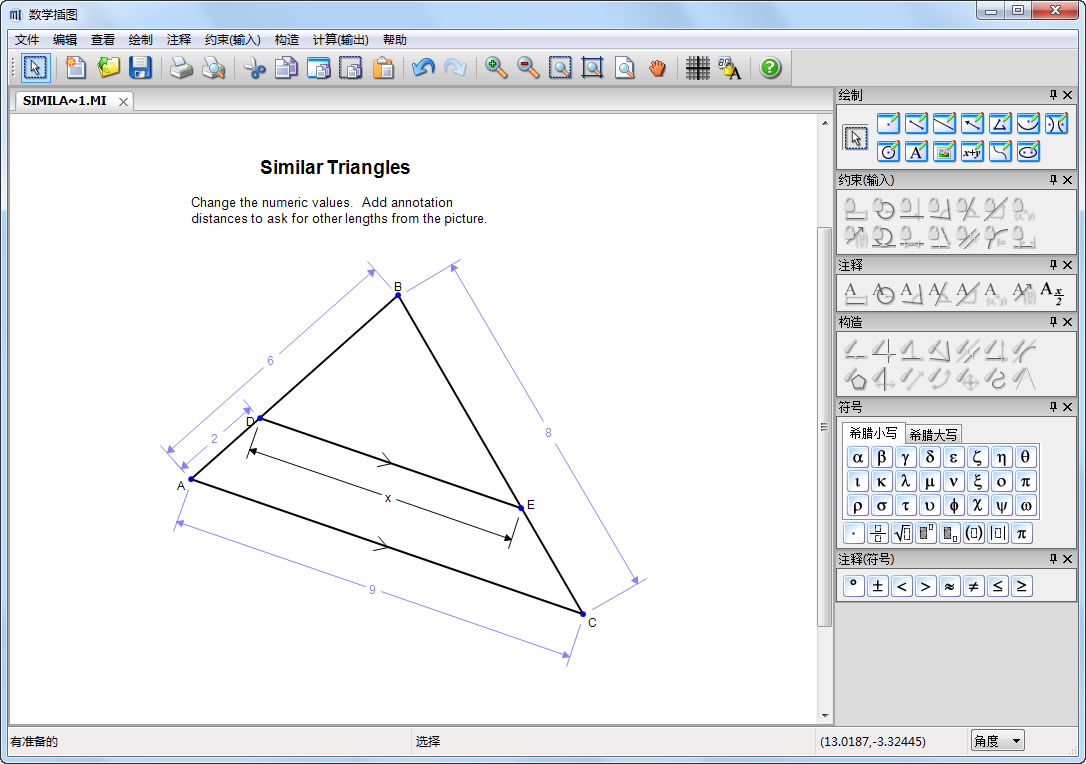Click the ≈ approximately equal symbol button
The width and height of the screenshot is (1086, 764).
pyautogui.click(x=949, y=586)
